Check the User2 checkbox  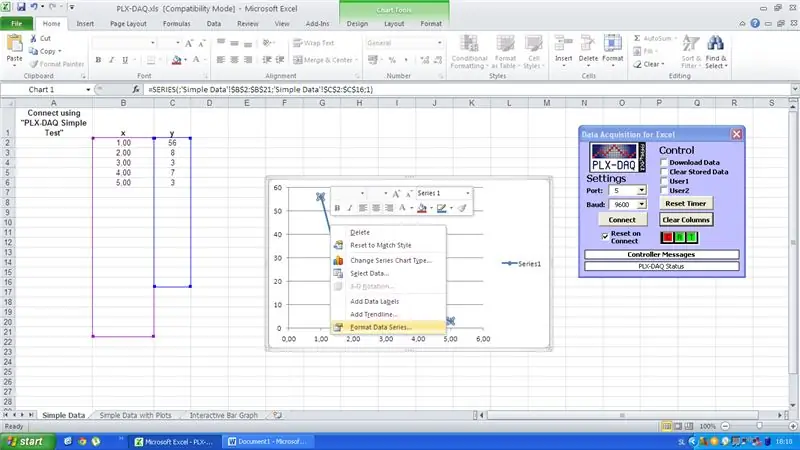[664, 190]
